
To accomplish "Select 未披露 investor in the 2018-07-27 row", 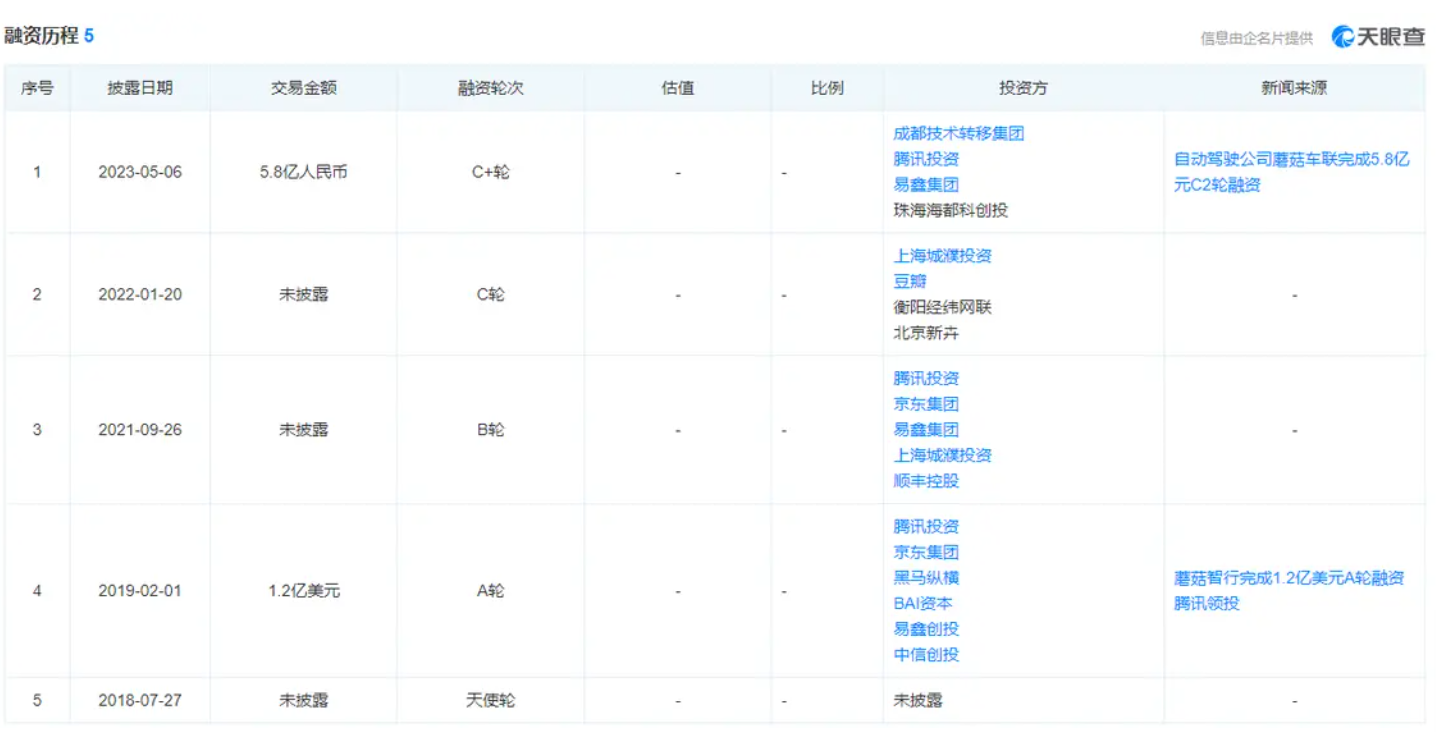I will point(918,701).
